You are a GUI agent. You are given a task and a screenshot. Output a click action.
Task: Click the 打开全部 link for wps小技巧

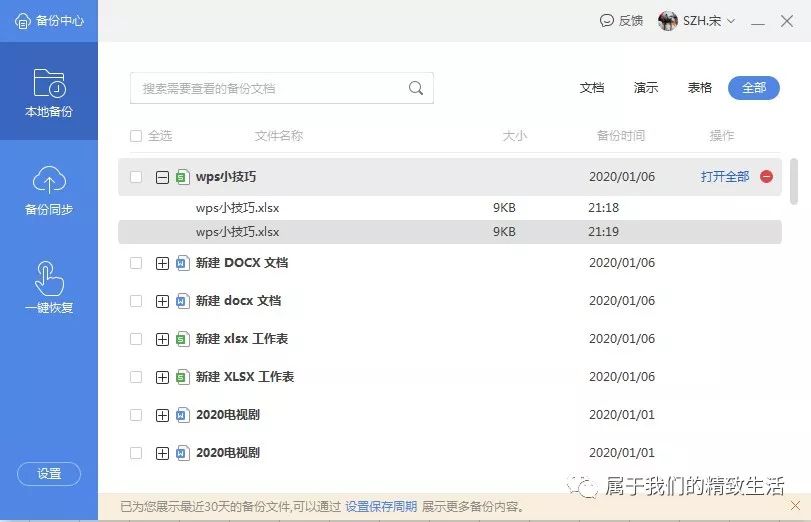coord(725,177)
